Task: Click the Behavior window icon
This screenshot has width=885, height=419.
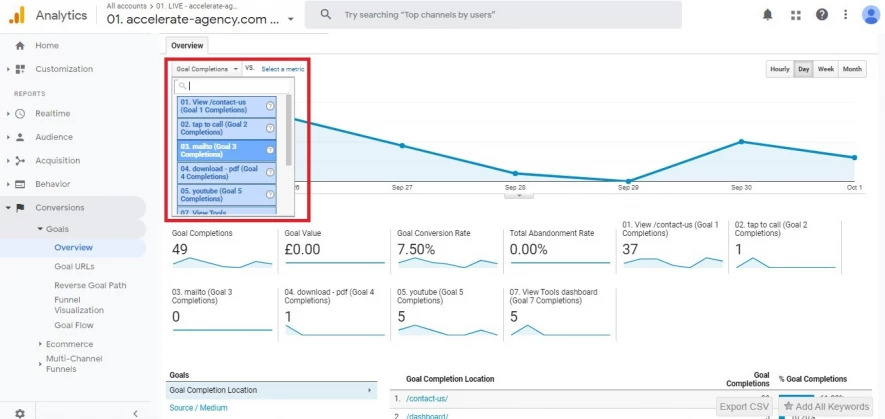Action: pyautogui.click(x=20, y=184)
